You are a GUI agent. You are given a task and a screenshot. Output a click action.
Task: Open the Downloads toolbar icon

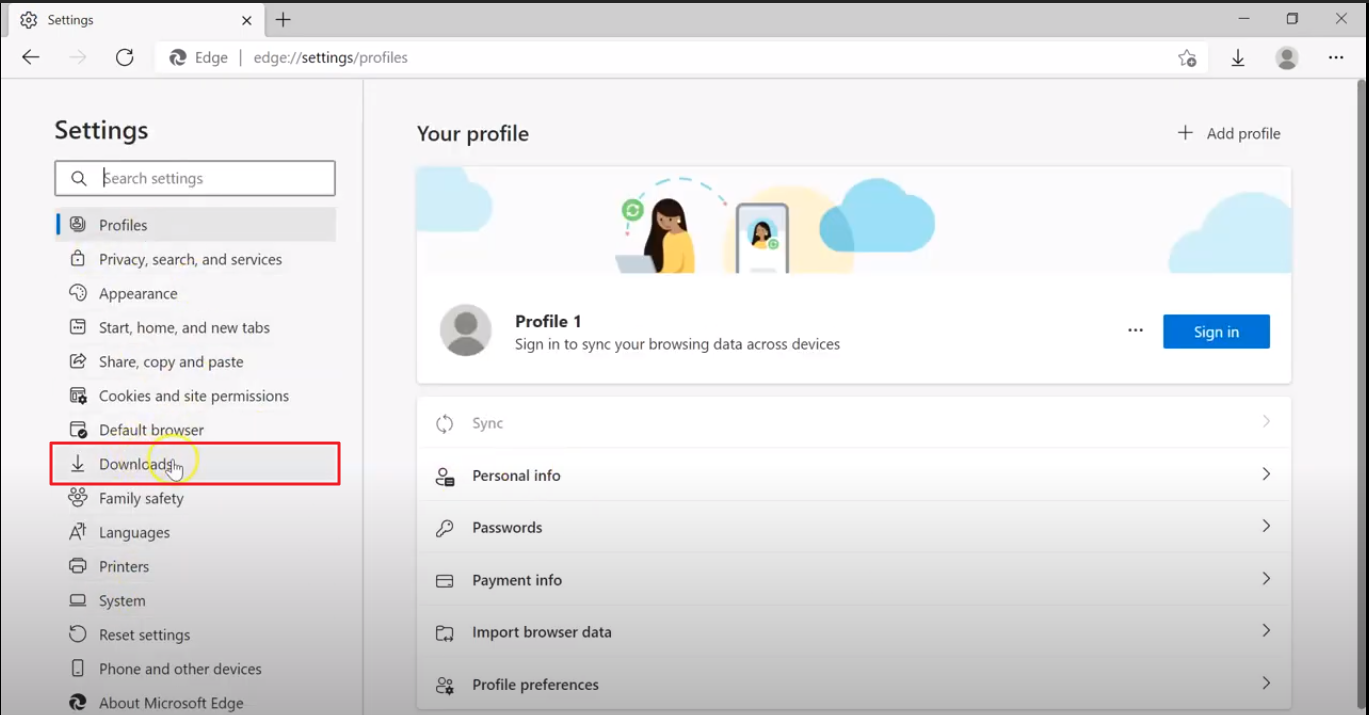(x=1238, y=58)
